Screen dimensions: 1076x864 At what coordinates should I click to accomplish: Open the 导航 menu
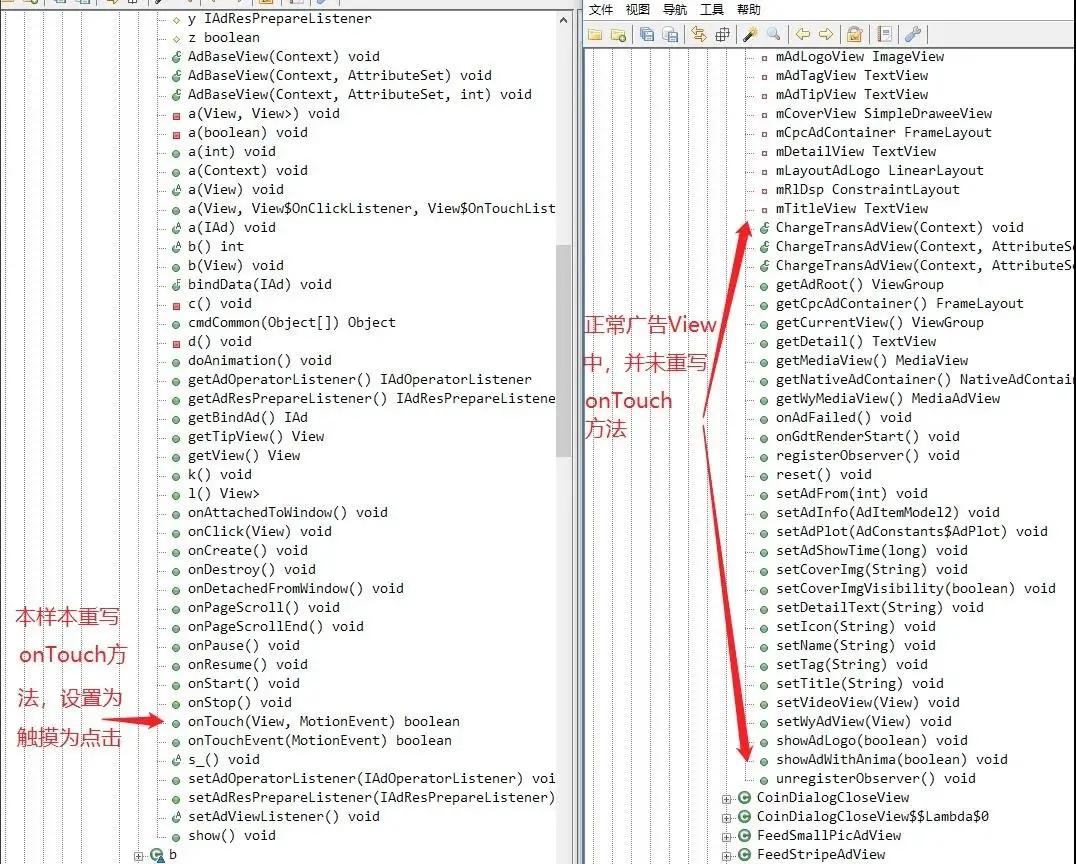point(675,9)
